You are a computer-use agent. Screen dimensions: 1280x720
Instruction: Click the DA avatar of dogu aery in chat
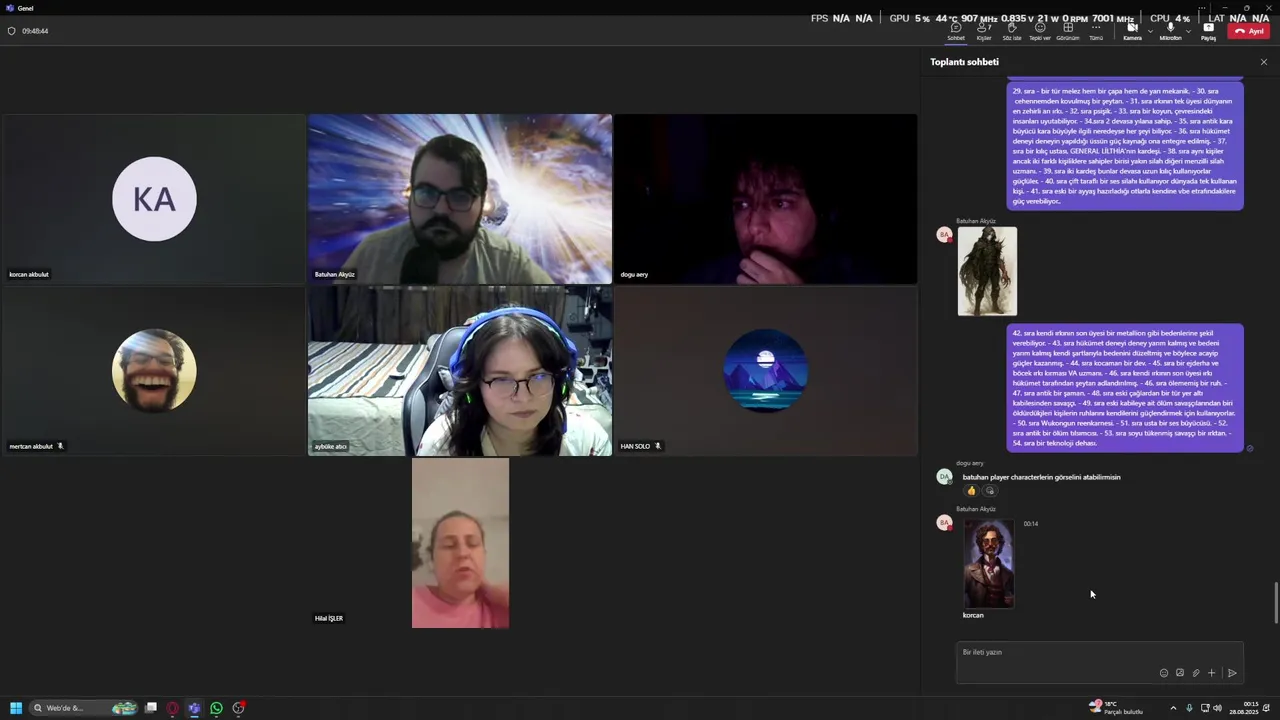pyautogui.click(x=944, y=477)
